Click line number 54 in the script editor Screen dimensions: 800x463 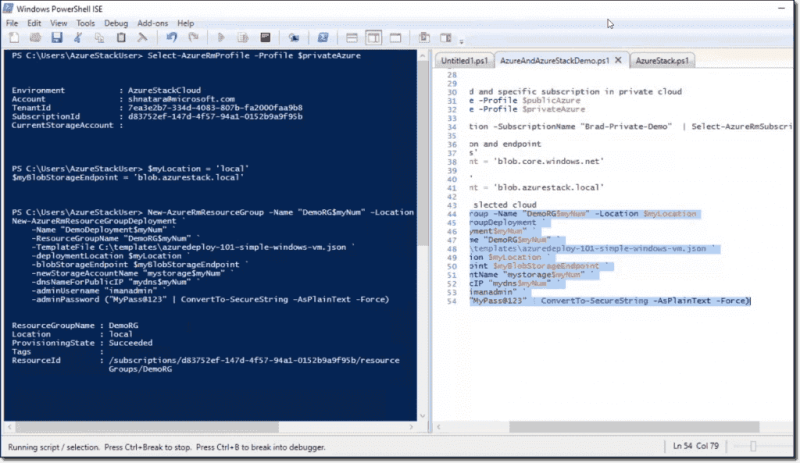452,301
